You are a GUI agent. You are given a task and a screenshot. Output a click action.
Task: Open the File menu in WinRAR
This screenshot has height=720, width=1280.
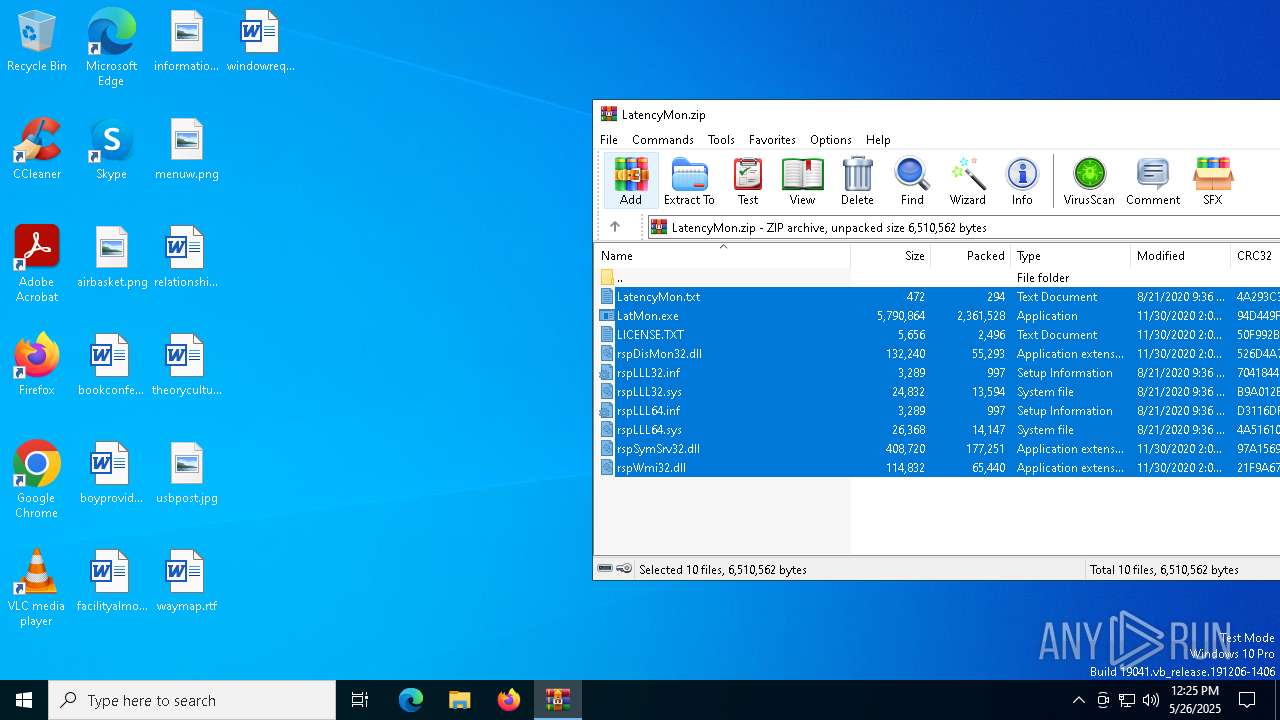pyautogui.click(x=609, y=140)
